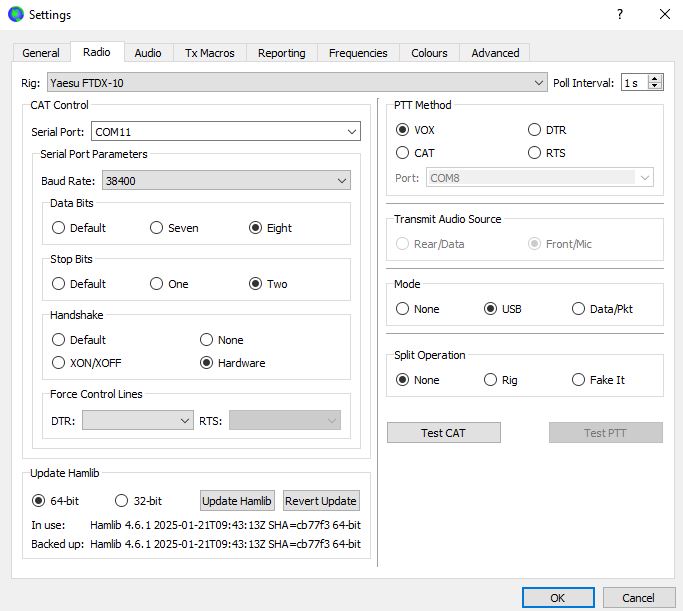Viewport: 683px width, 611px height.
Task: Click the Settings globe icon in title bar
Action: (x=15, y=15)
